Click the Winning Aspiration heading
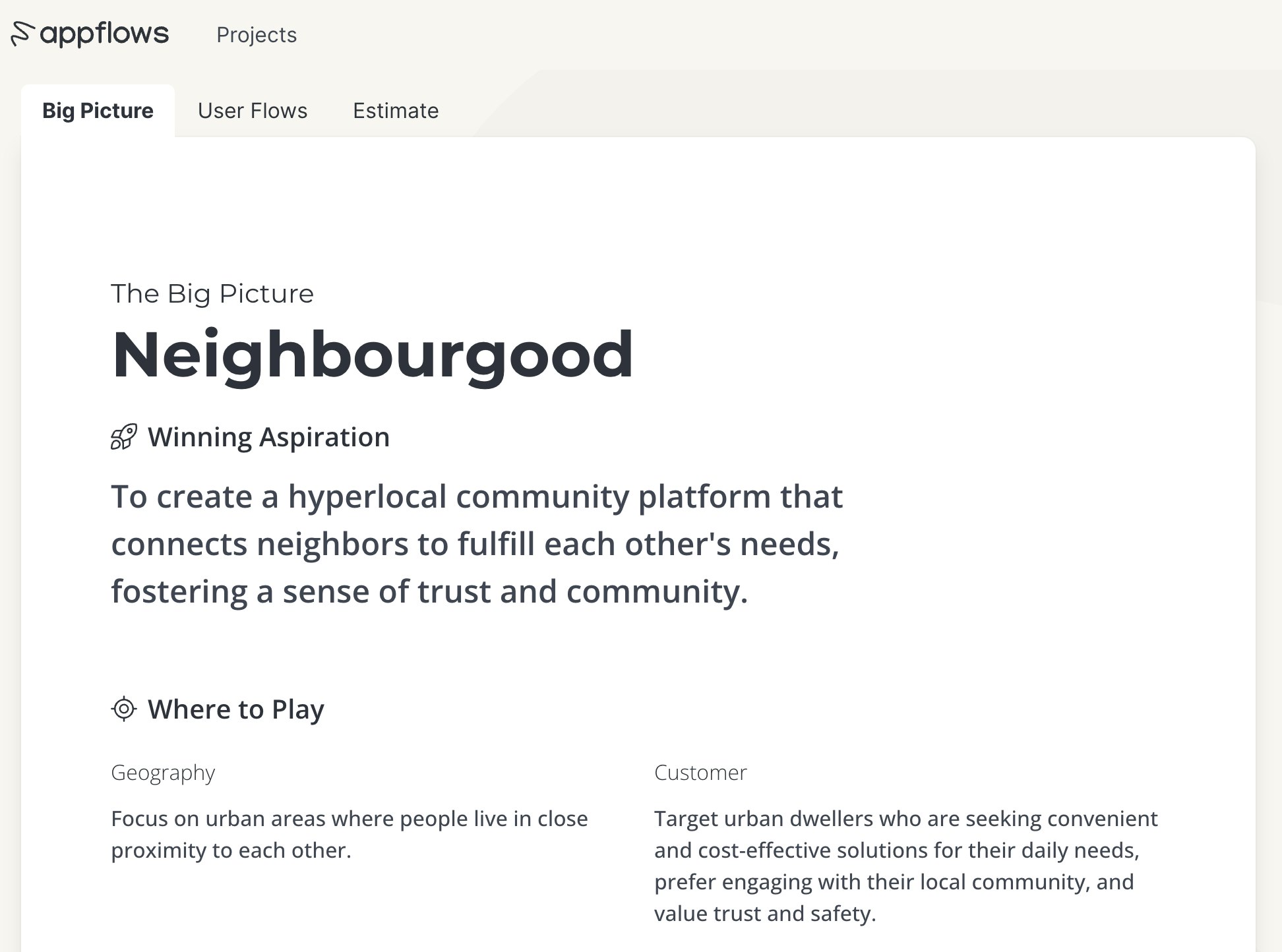 click(x=268, y=437)
